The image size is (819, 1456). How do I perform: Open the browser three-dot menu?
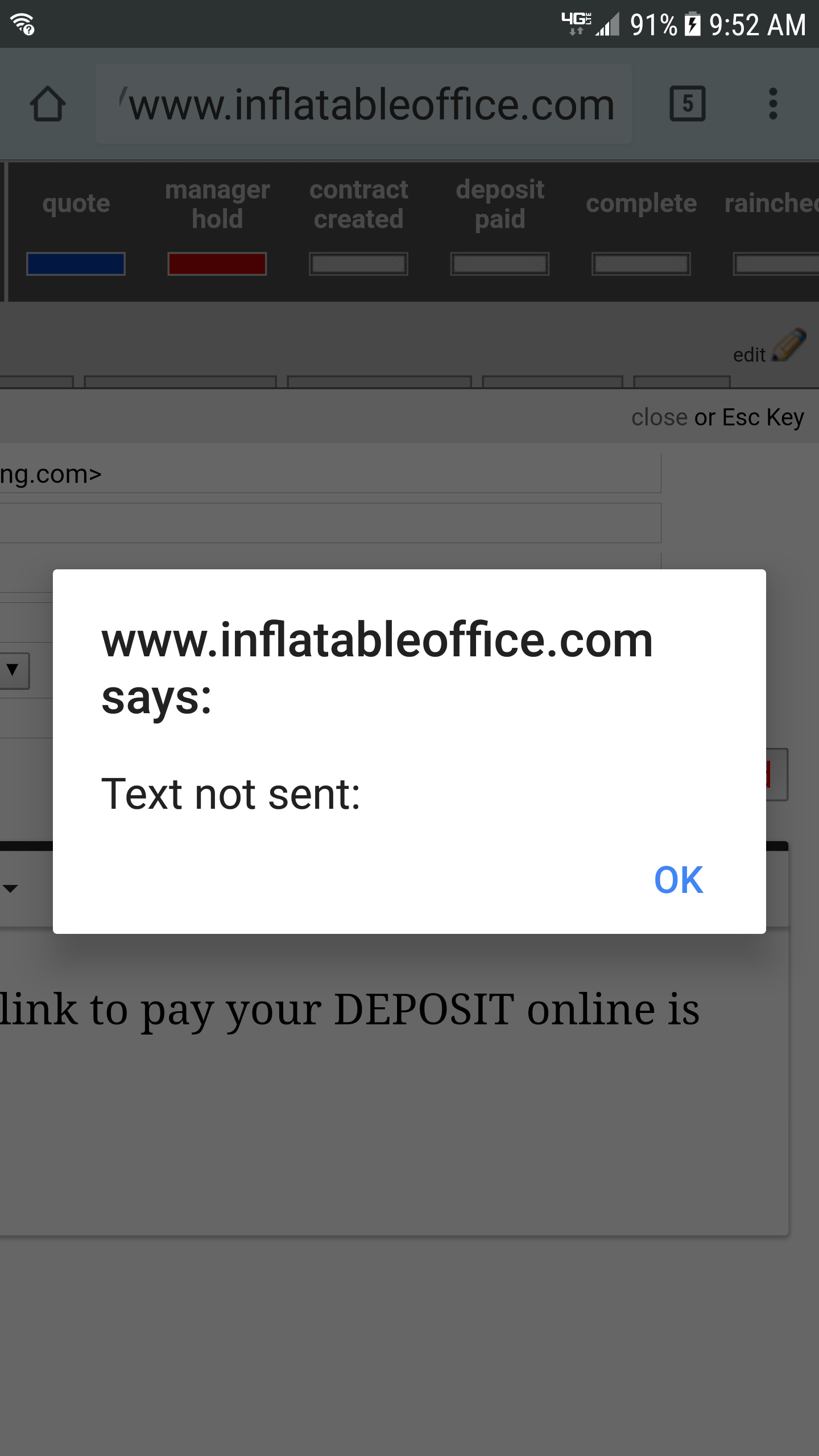[772, 104]
